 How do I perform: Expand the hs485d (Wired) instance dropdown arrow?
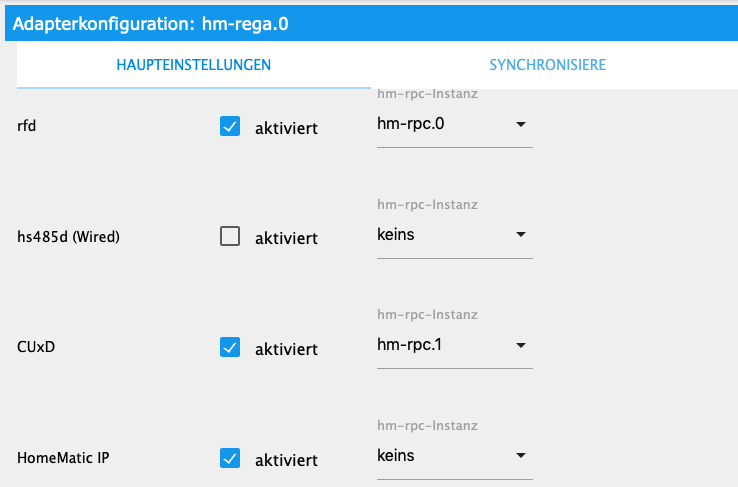click(x=520, y=235)
